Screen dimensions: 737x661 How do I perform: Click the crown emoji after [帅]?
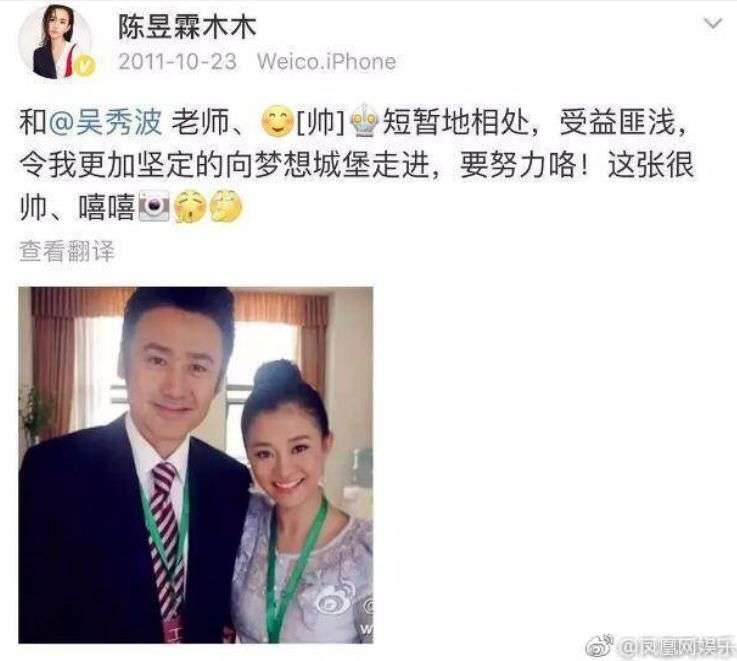click(x=365, y=121)
